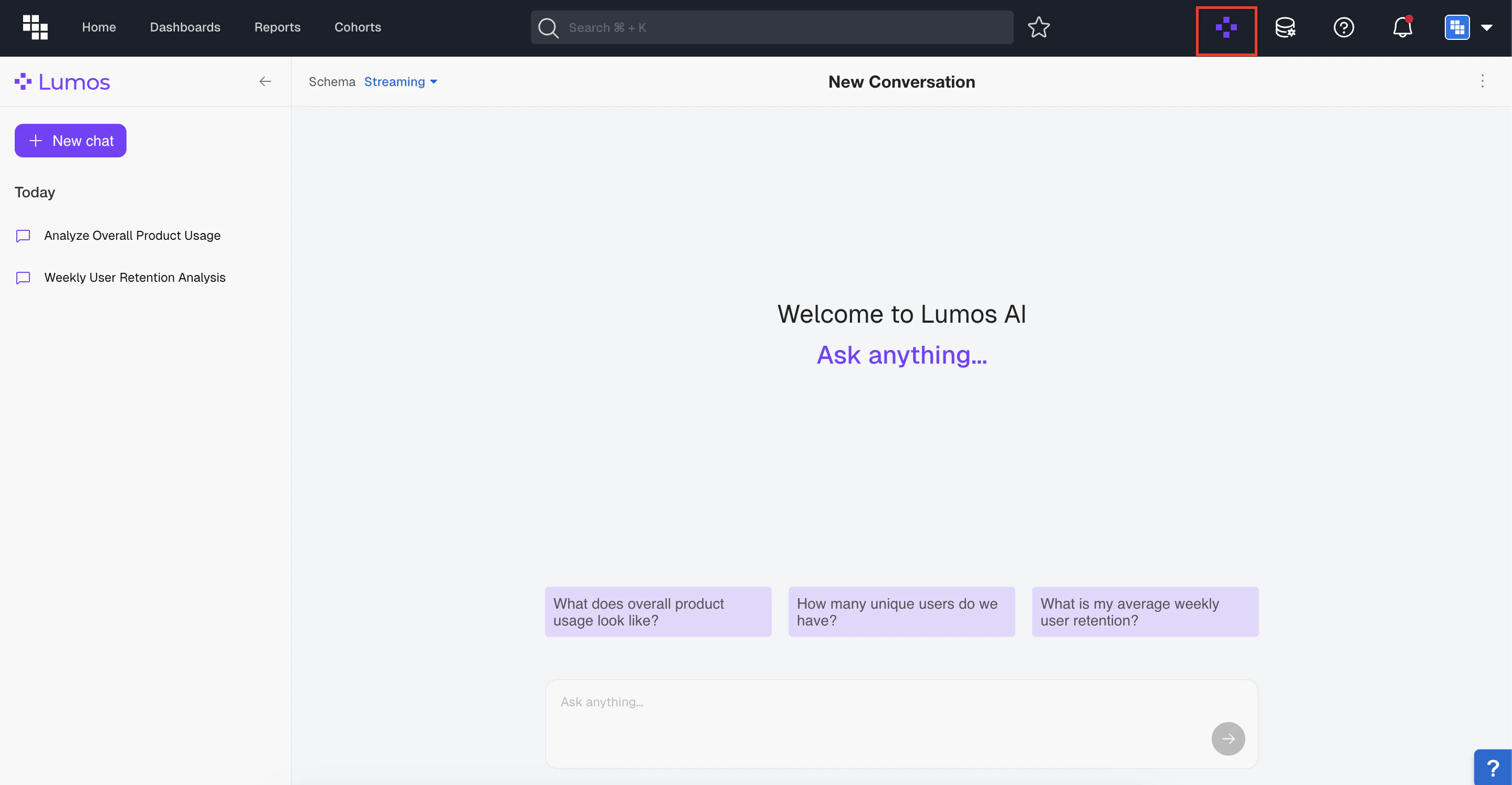Collapse the Lumos sidebar with the arrow

(x=265, y=81)
